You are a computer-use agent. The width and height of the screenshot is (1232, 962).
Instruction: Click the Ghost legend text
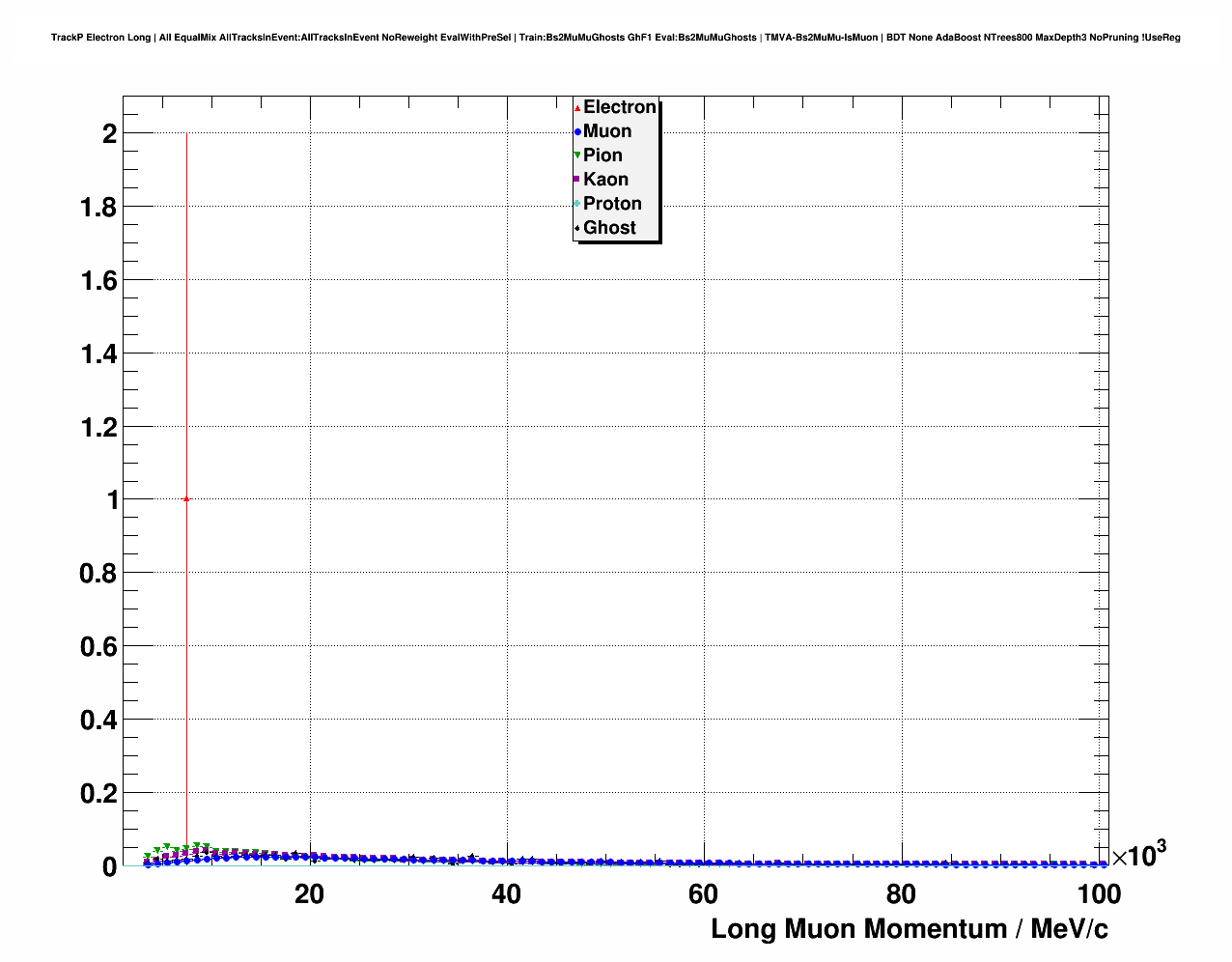pos(609,228)
